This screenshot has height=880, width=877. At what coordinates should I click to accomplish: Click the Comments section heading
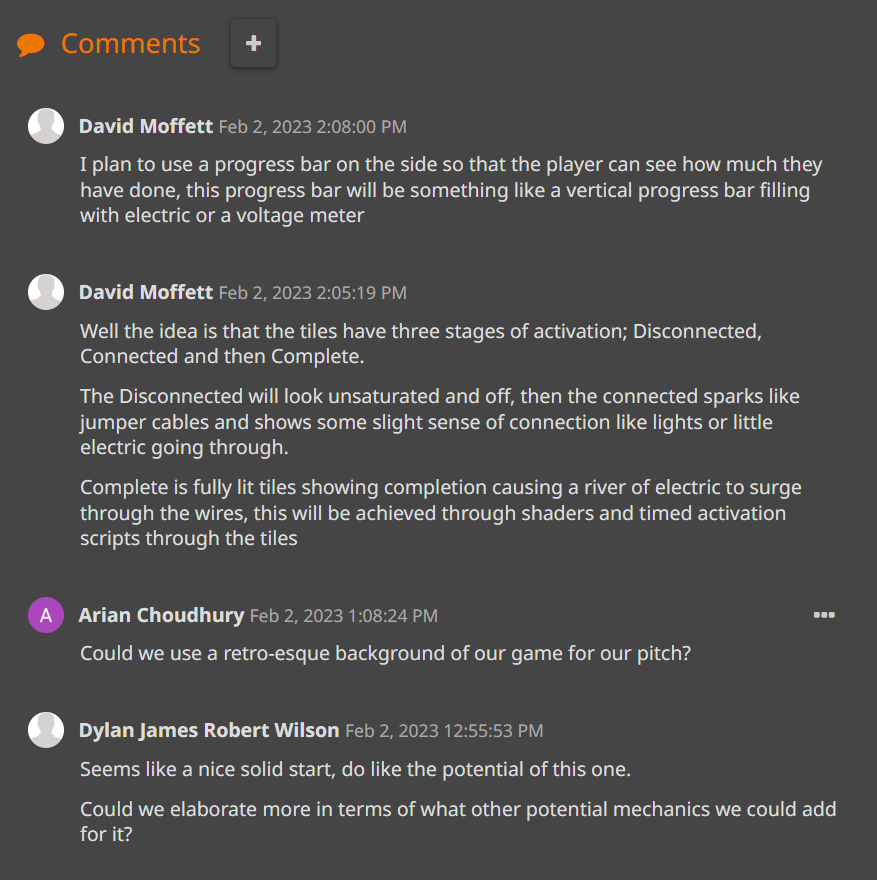point(130,44)
